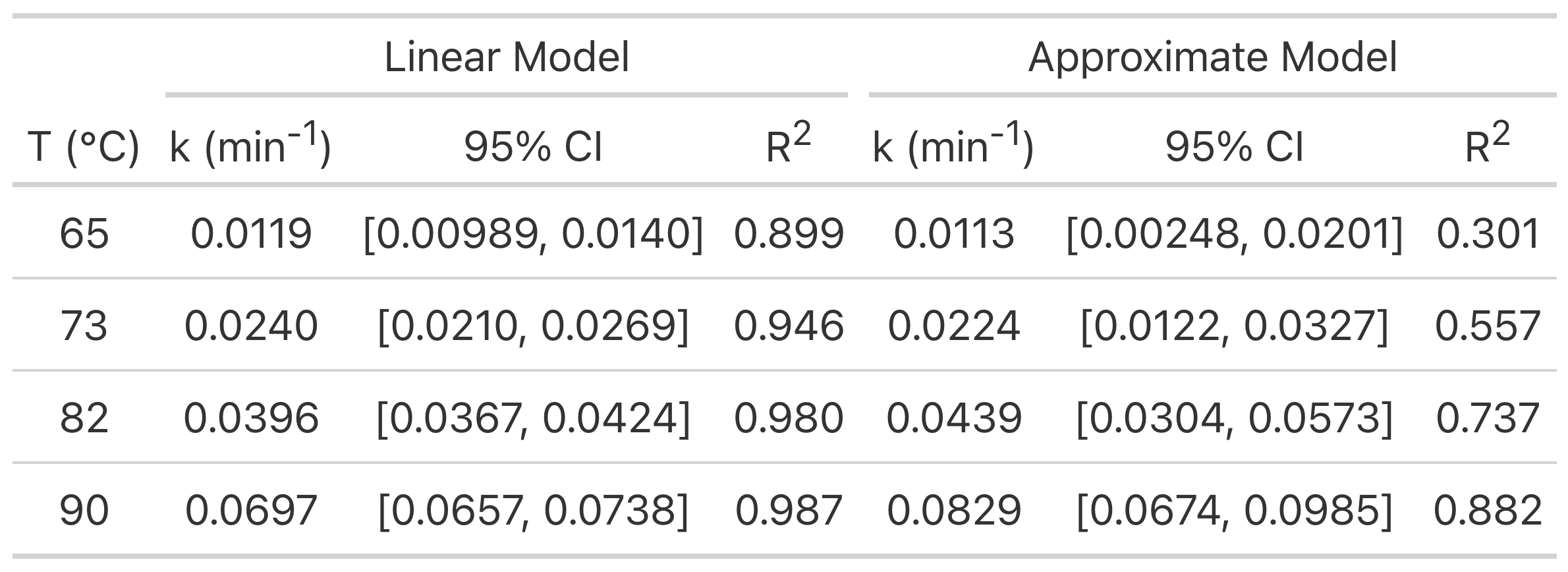The height and width of the screenshot is (572, 1568).
Task: Click the Linear Model k (min⁻¹) header
Action: pyautogui.click(x=250, y=143)
